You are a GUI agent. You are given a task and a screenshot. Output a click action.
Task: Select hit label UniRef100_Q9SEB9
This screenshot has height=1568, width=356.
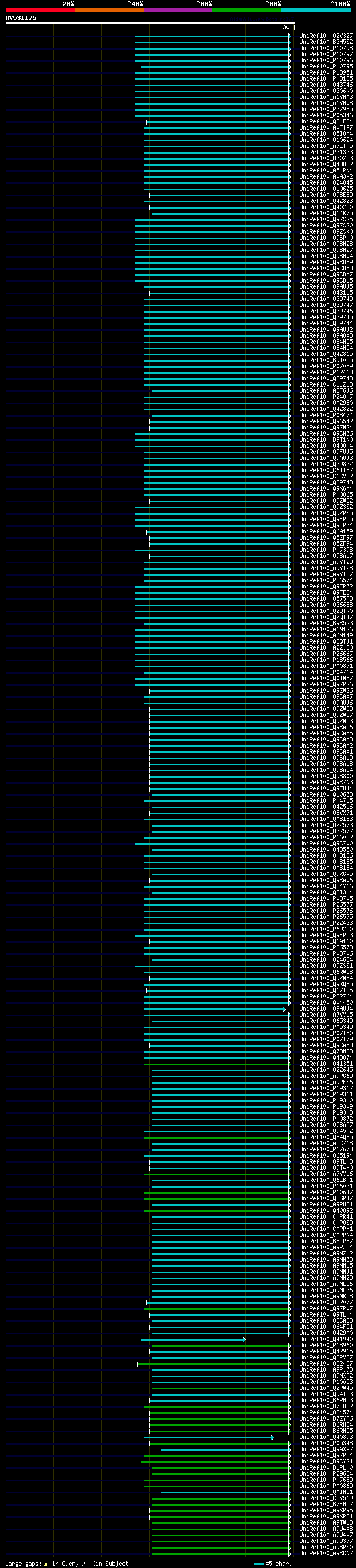[x=326, y=195]
